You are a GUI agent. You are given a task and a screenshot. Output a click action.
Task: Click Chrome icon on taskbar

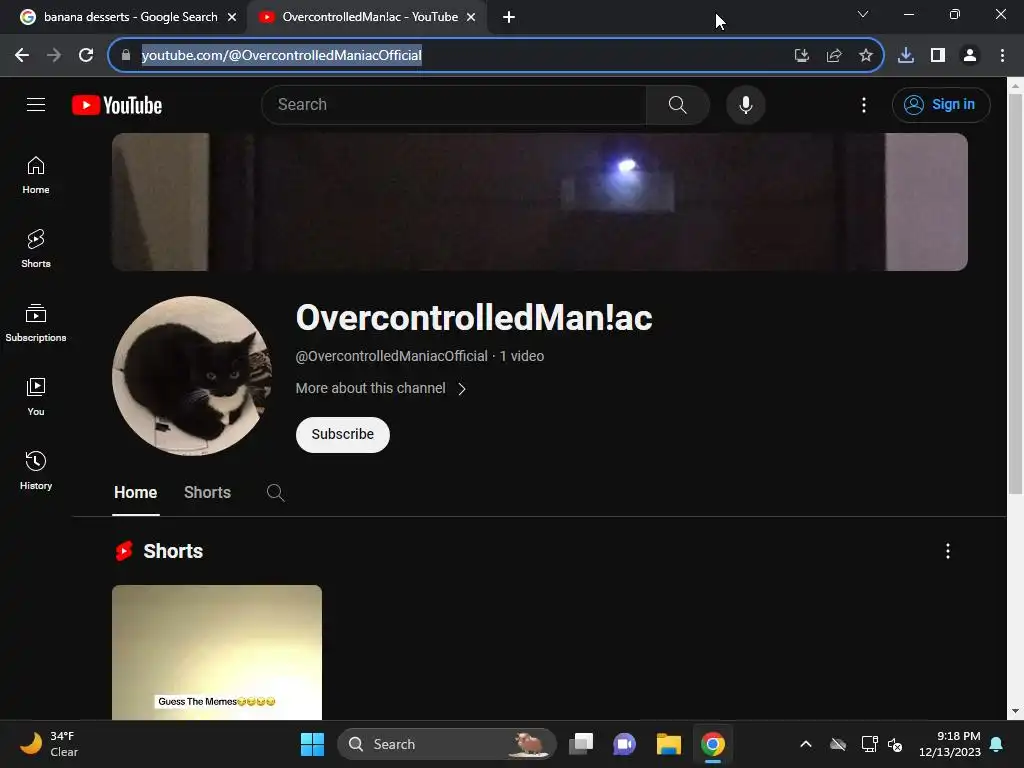tap(712, 744)
